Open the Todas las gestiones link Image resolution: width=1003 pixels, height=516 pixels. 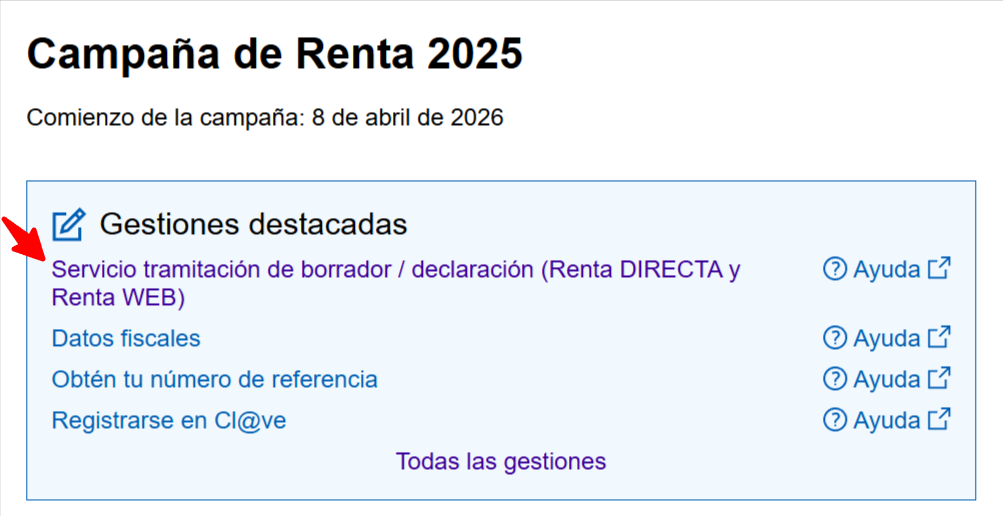coord(501,462)
